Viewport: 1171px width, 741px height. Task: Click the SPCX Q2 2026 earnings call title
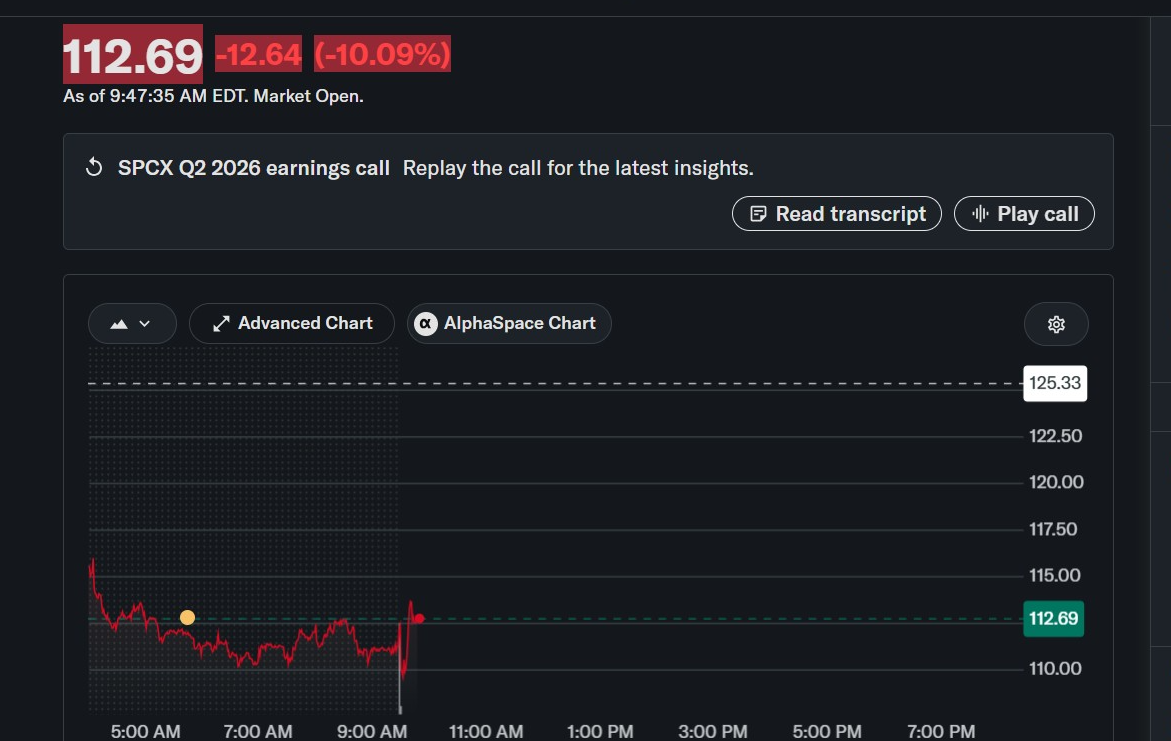(x=254, y=168)
